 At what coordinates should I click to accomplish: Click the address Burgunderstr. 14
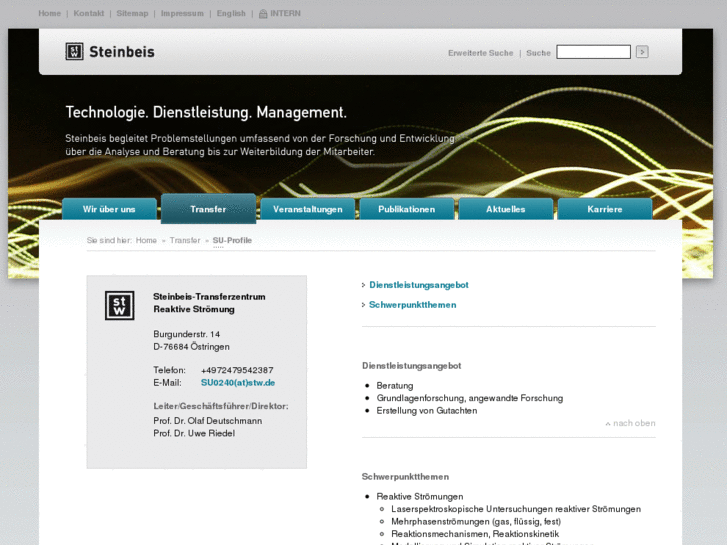click(x=186, y=334)
